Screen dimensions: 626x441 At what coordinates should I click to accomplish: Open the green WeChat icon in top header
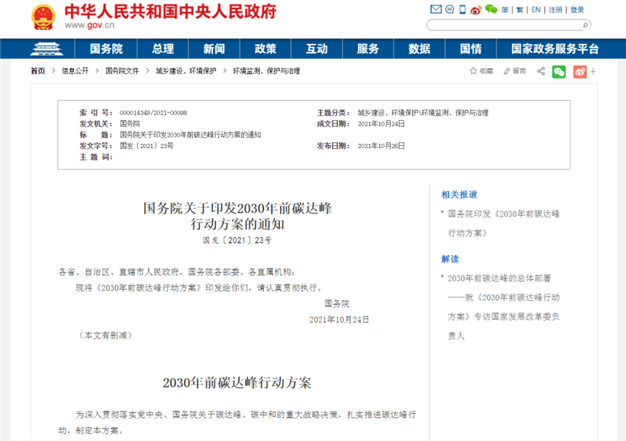click(491, 9)
